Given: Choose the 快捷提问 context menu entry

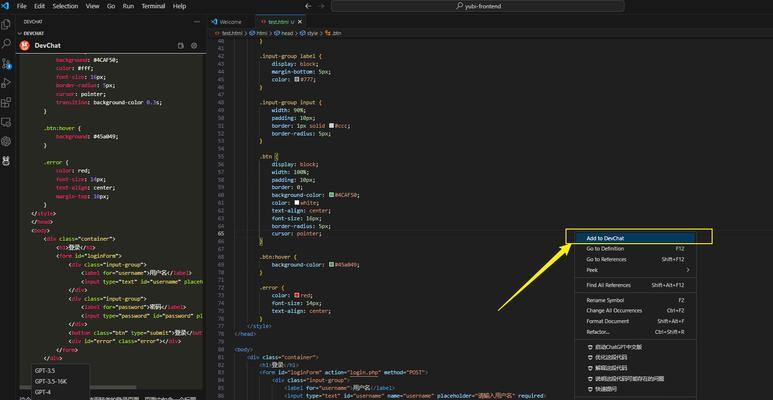Looking at the screenshot, I should 635,389.
